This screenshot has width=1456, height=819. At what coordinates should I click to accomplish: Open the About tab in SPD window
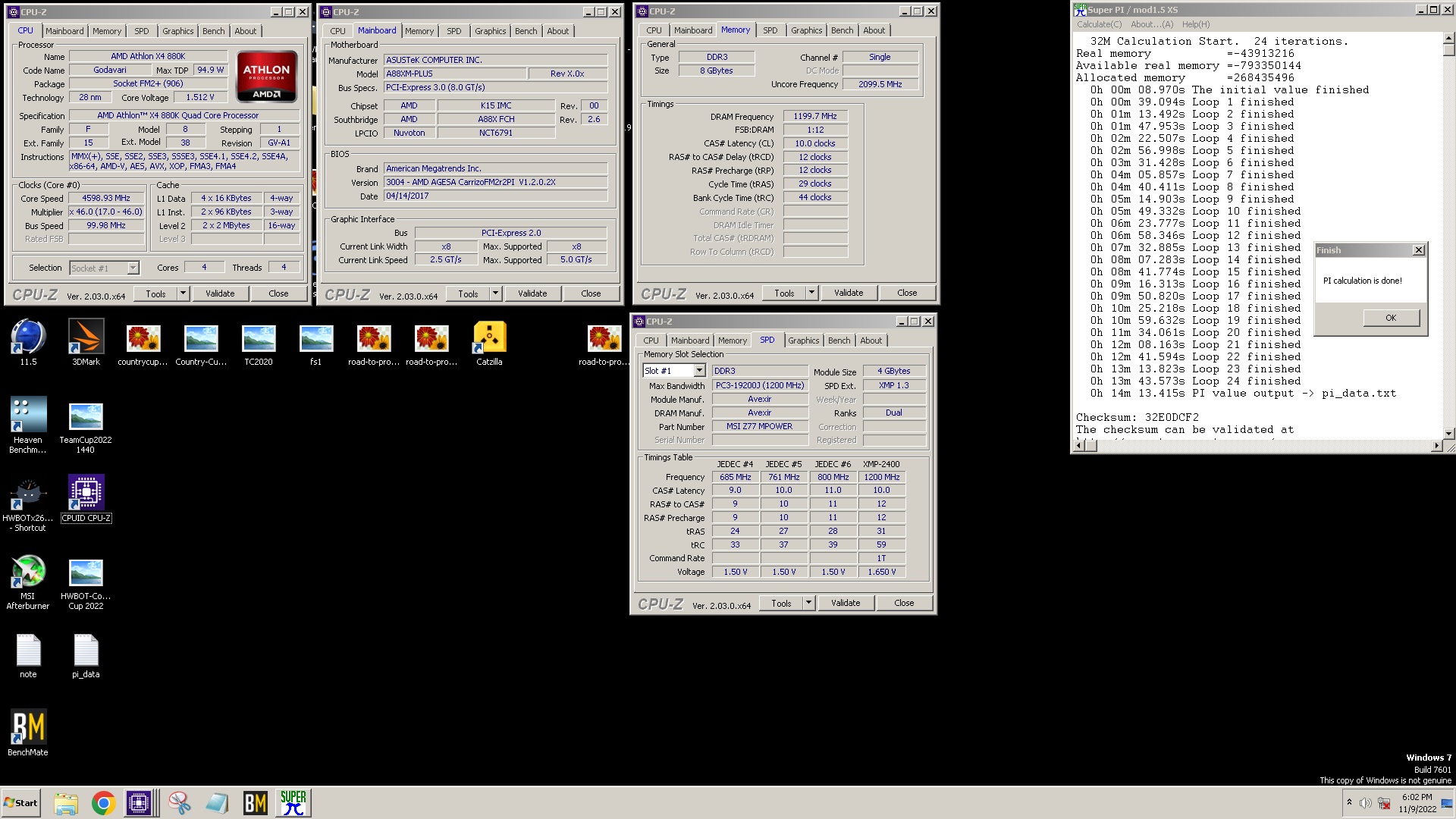[871, 340]
